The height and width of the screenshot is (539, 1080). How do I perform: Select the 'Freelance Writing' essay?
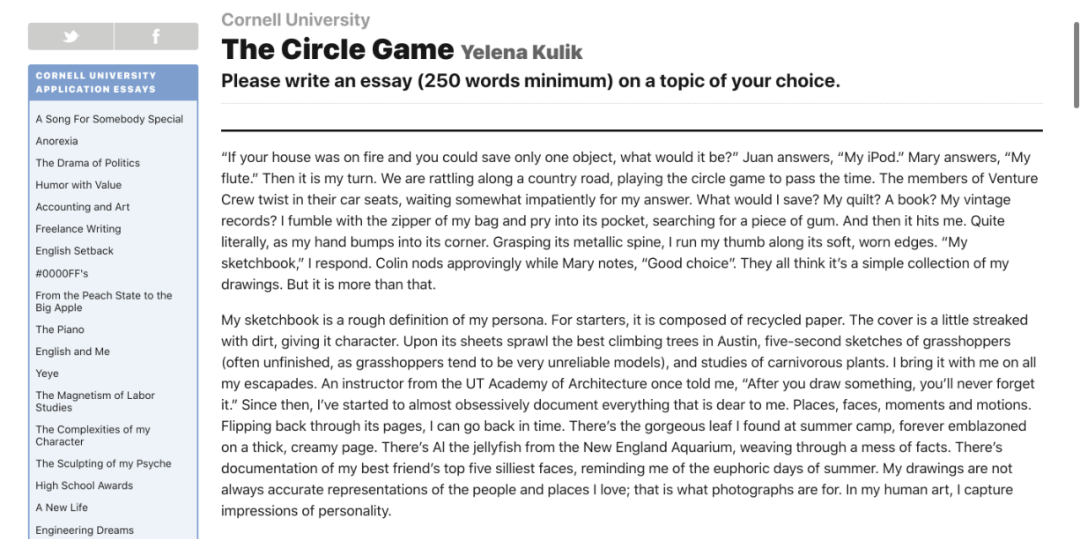78,229
